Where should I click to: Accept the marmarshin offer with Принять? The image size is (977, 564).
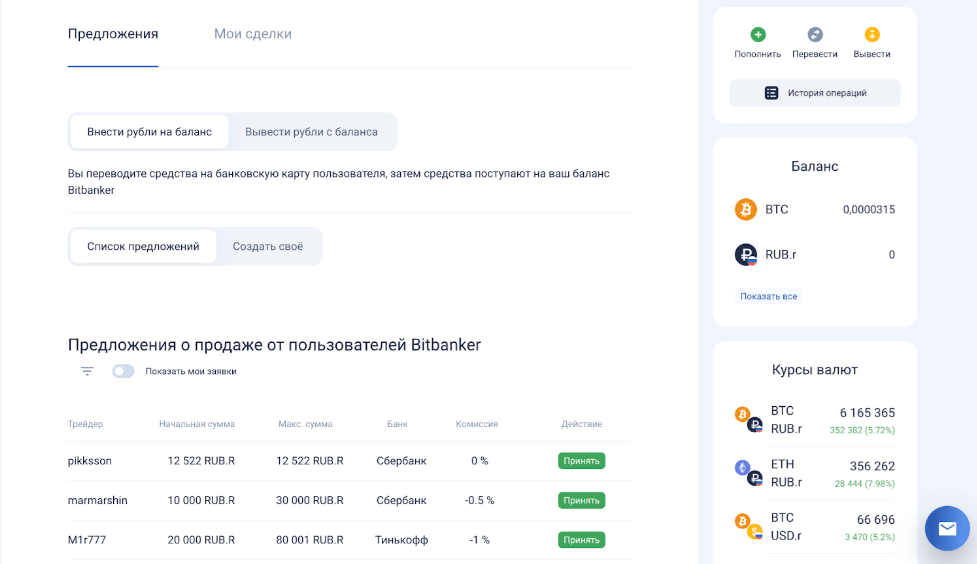pos(581,500)
